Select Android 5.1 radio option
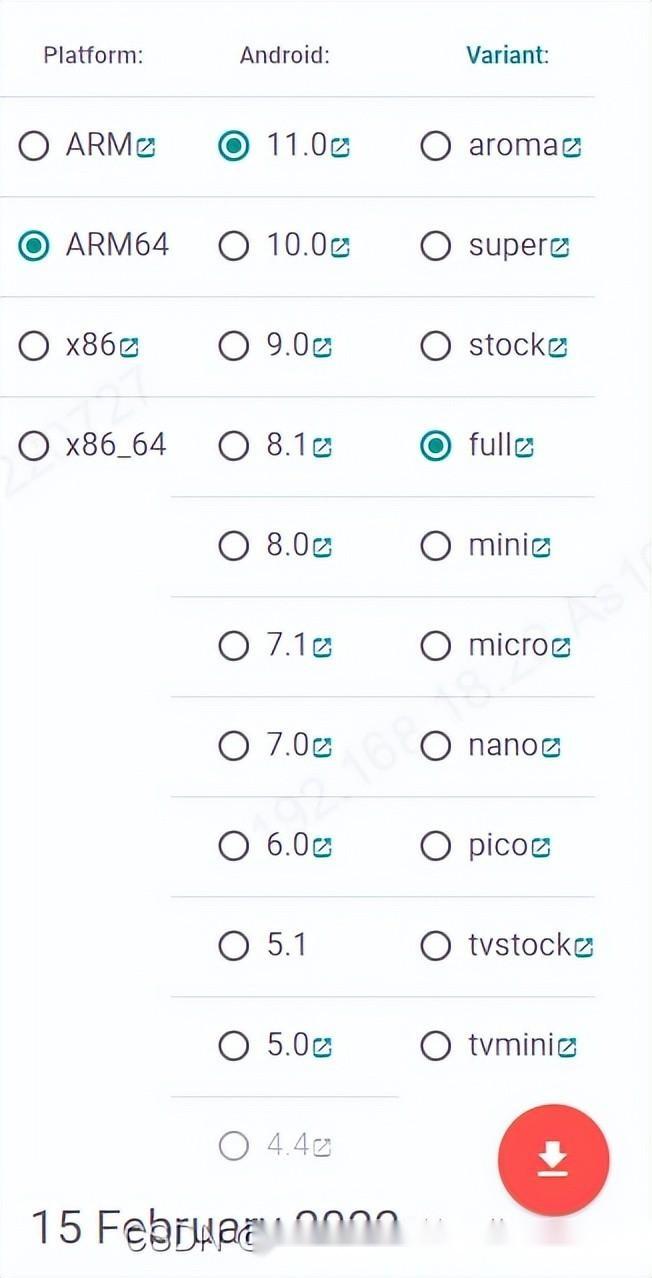 233,945
